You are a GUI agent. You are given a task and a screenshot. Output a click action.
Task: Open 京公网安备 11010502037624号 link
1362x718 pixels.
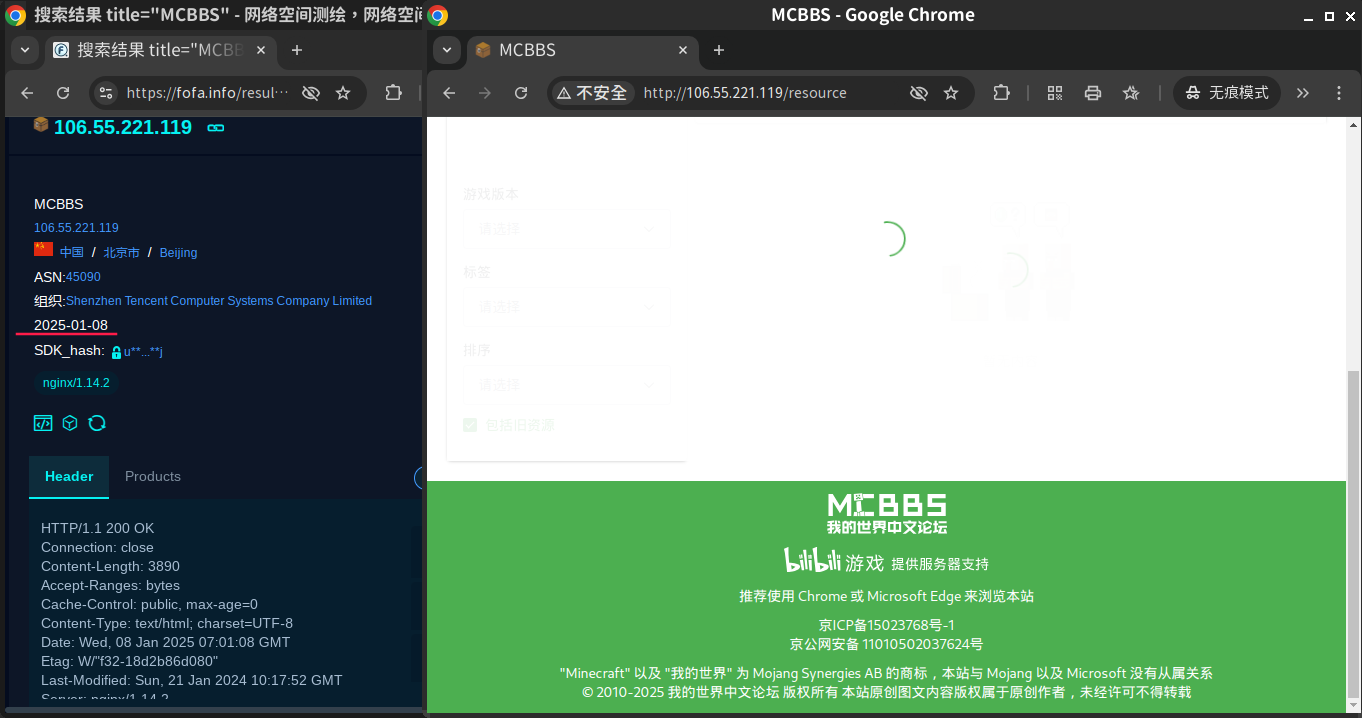pos(887,645)
